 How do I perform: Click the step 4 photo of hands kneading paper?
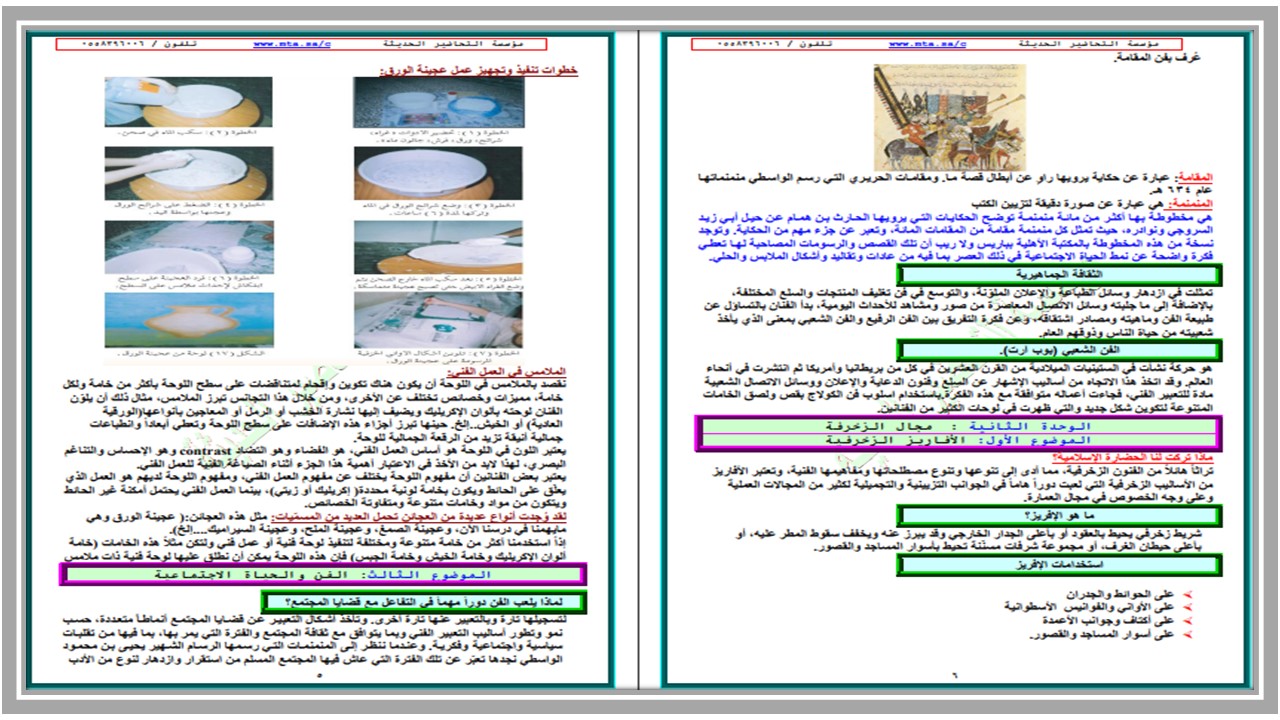pos(188,174)
